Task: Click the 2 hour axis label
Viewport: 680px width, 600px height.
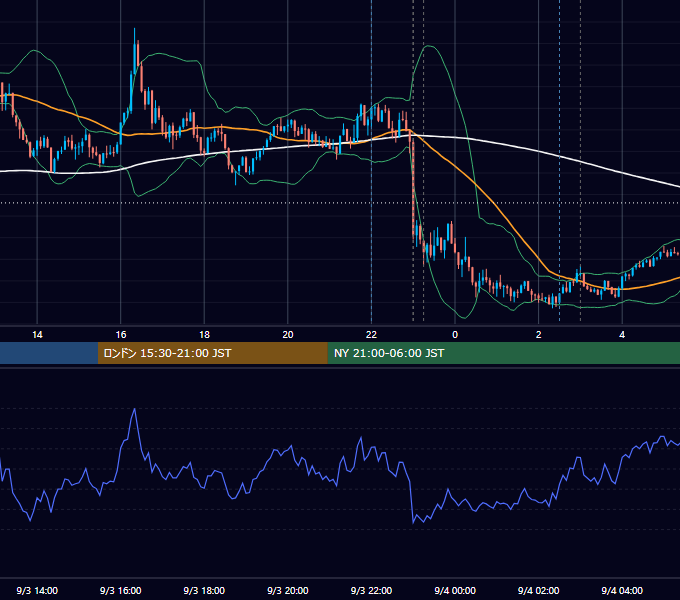Action: tap(538, 335)
